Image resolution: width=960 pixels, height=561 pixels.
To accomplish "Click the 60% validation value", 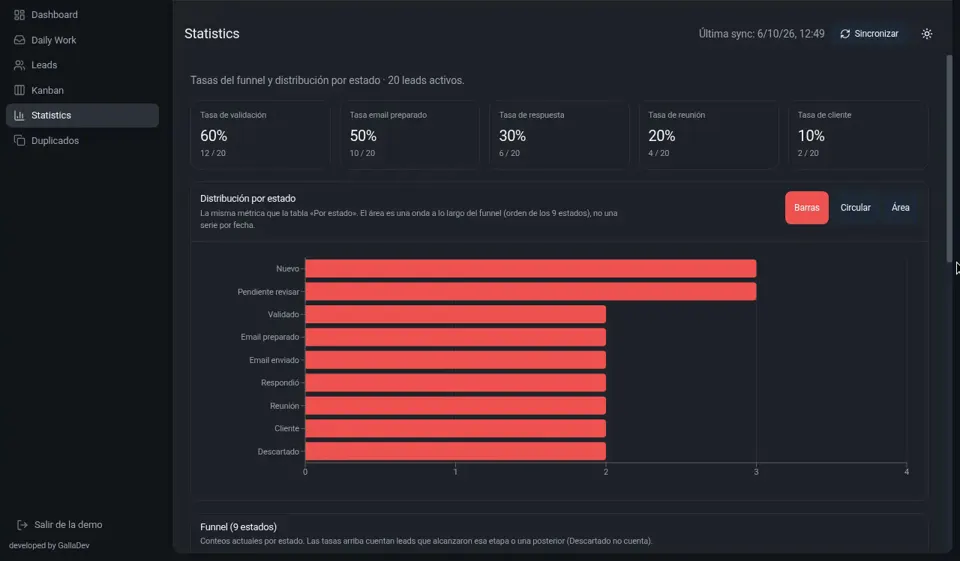I will 214,135.
